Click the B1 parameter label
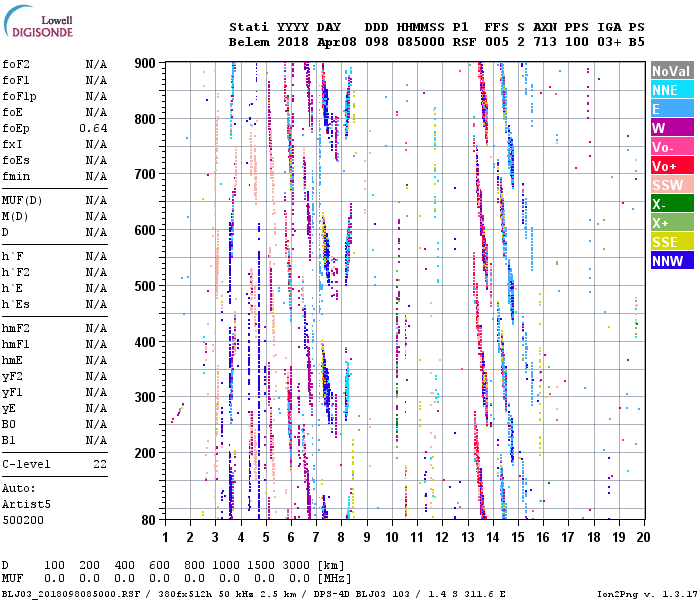Viewport: 700px width, 600px height. [x=9, y=440]
